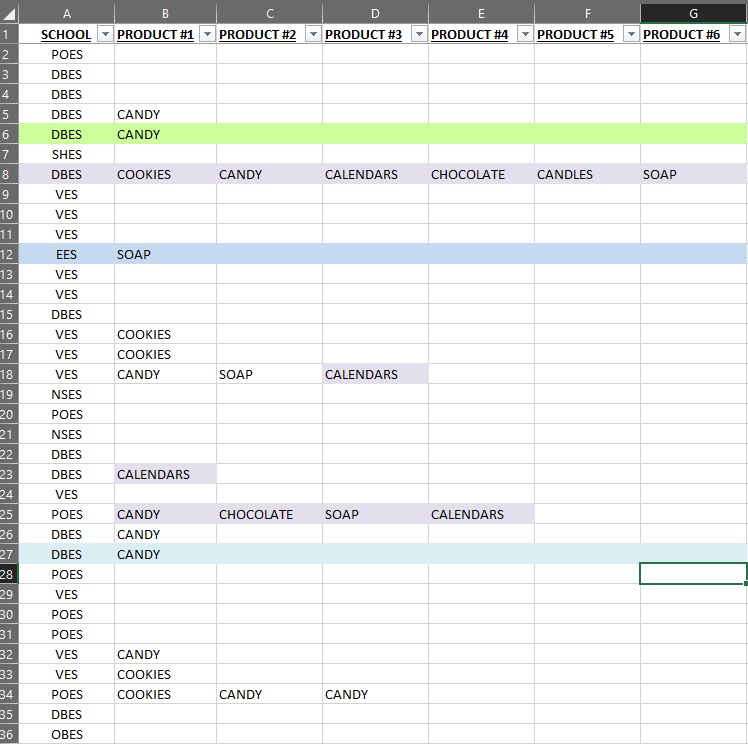748x744 pixels.
Task: Select CANDY cell in row 32
Action: (x=165, y=654)
